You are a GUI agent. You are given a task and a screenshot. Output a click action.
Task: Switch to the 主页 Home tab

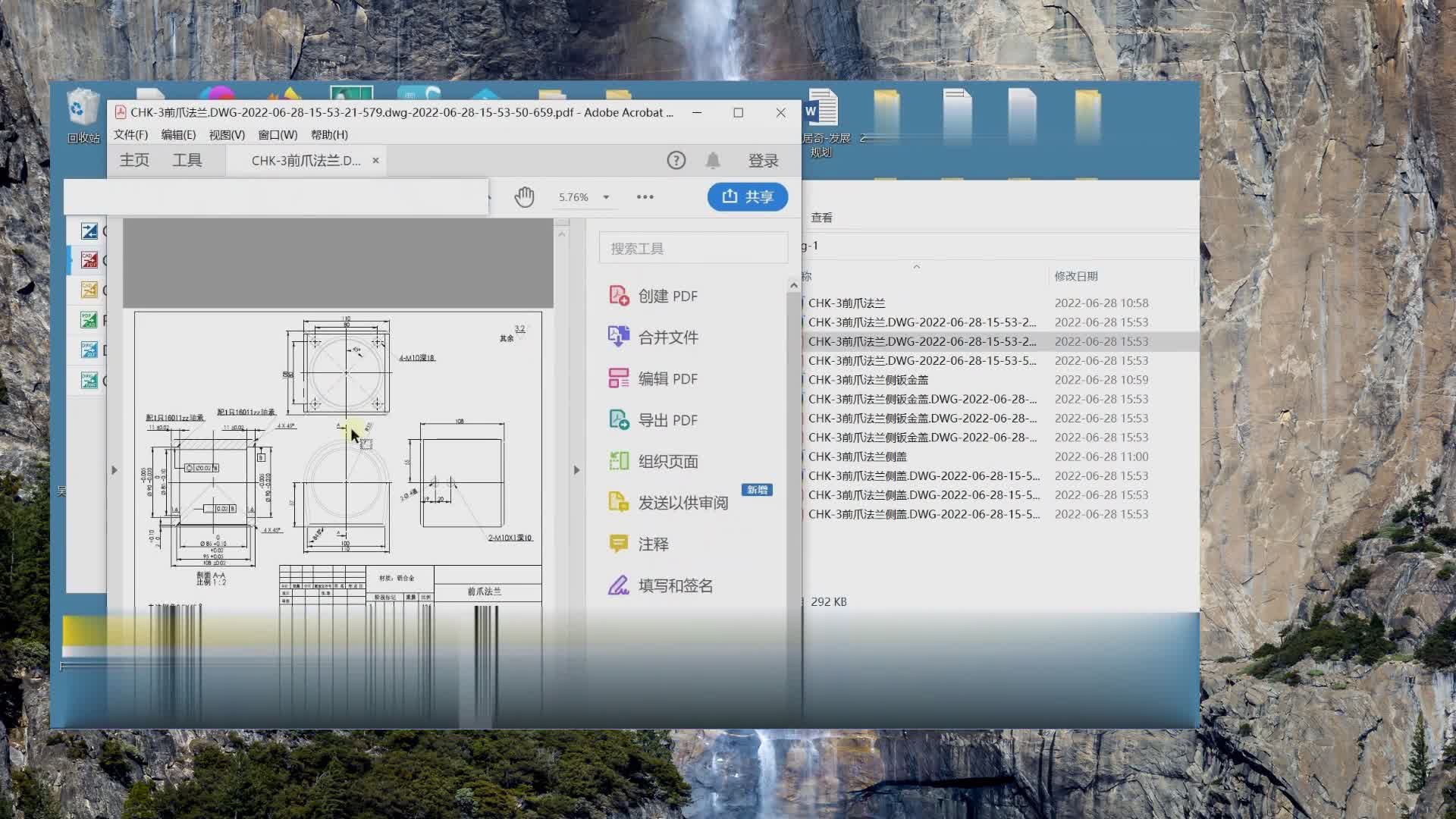coord(133,160)
